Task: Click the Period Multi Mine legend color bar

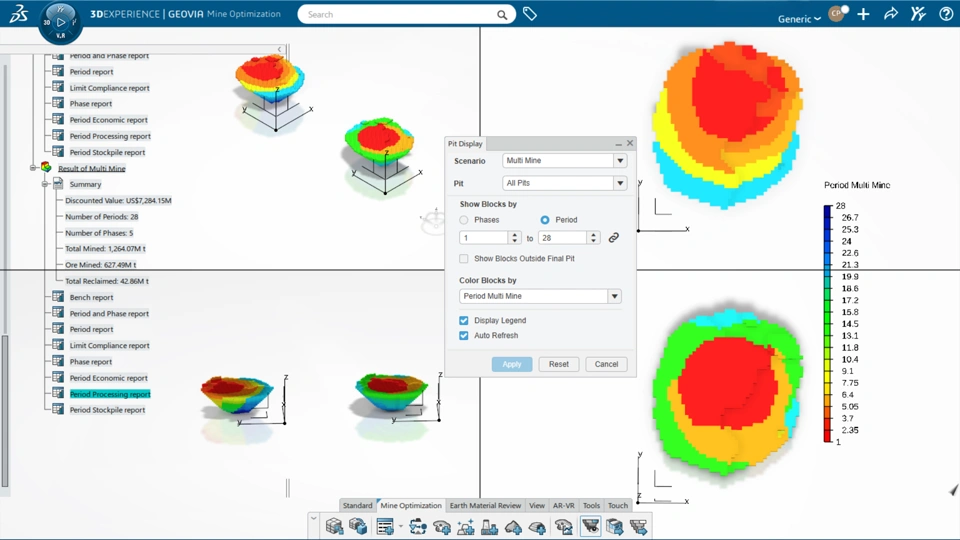Action: pos(828,323)
